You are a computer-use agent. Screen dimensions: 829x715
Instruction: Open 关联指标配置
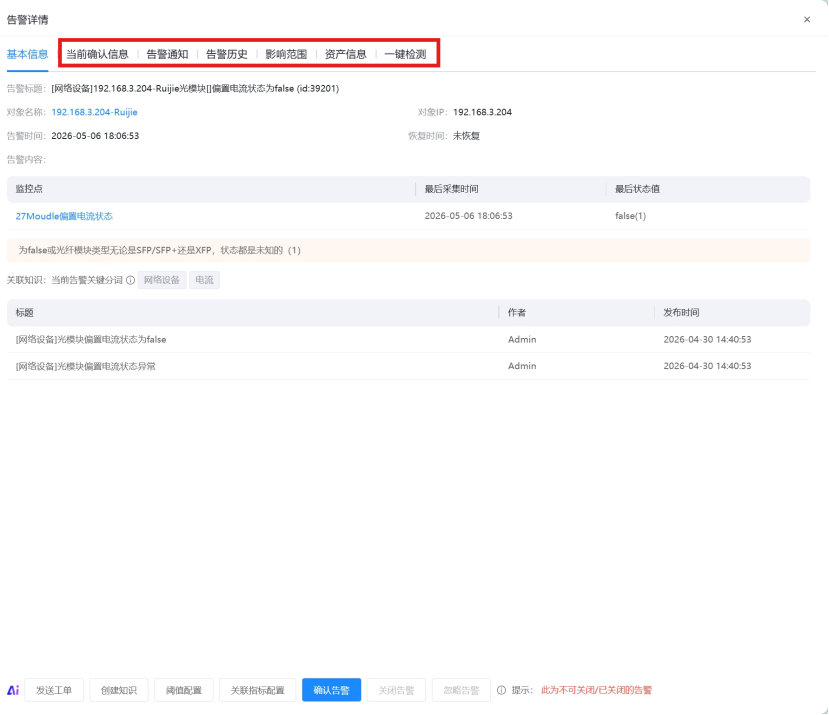(x=257, y=690)
